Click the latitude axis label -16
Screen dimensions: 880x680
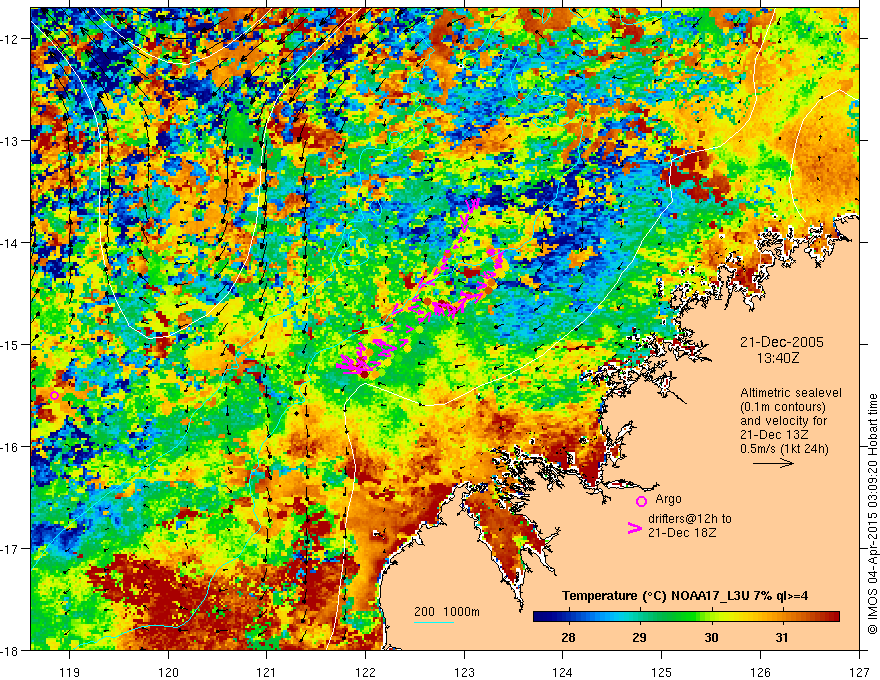pos(10,447)
